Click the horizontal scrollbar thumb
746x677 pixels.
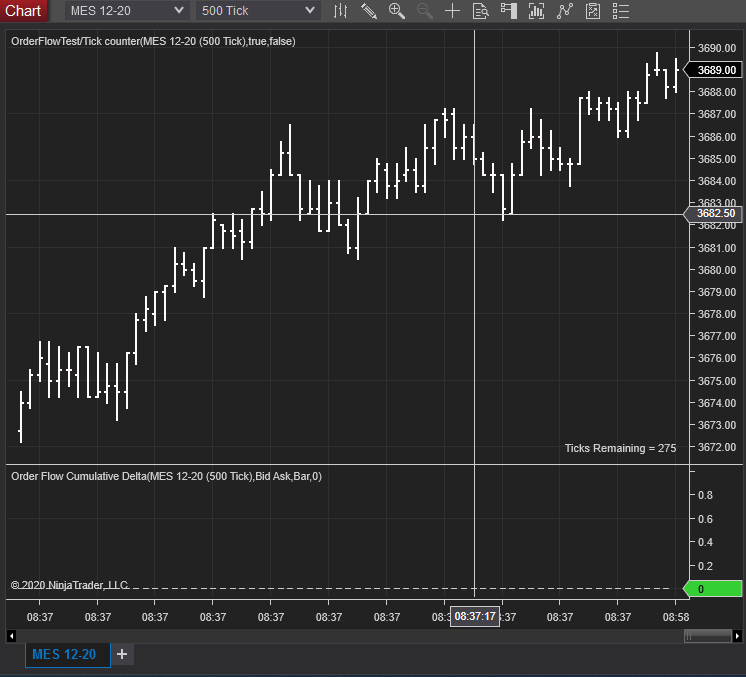coord(708,636)
